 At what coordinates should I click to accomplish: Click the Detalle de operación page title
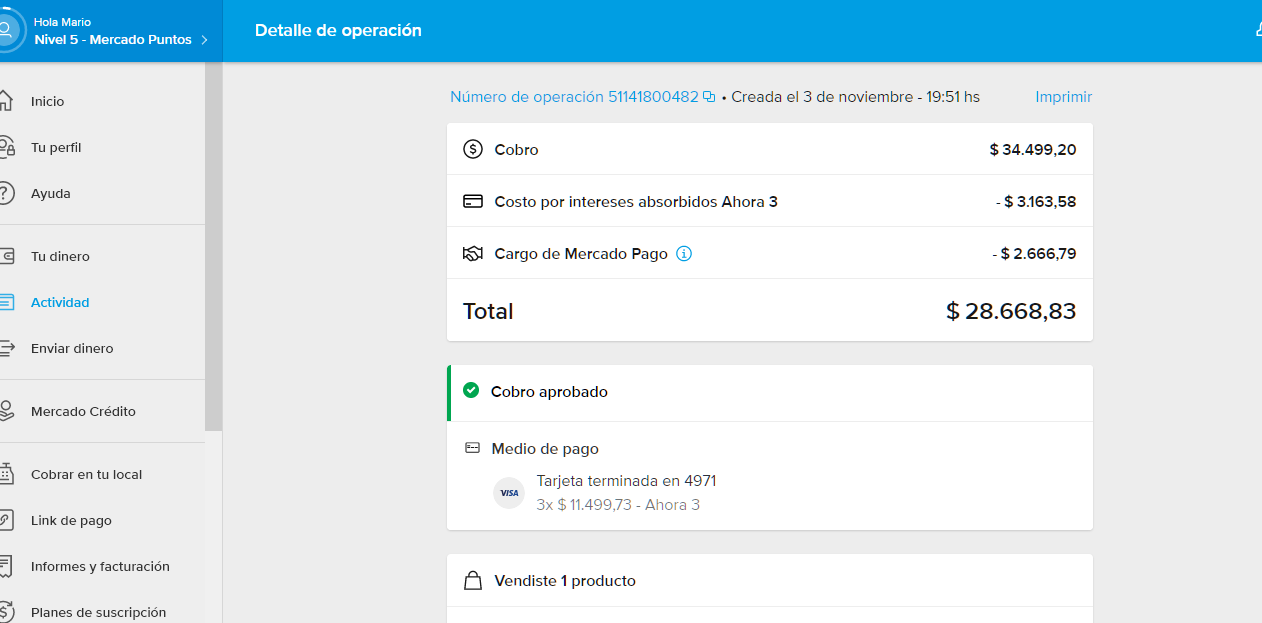click(338, 30)
